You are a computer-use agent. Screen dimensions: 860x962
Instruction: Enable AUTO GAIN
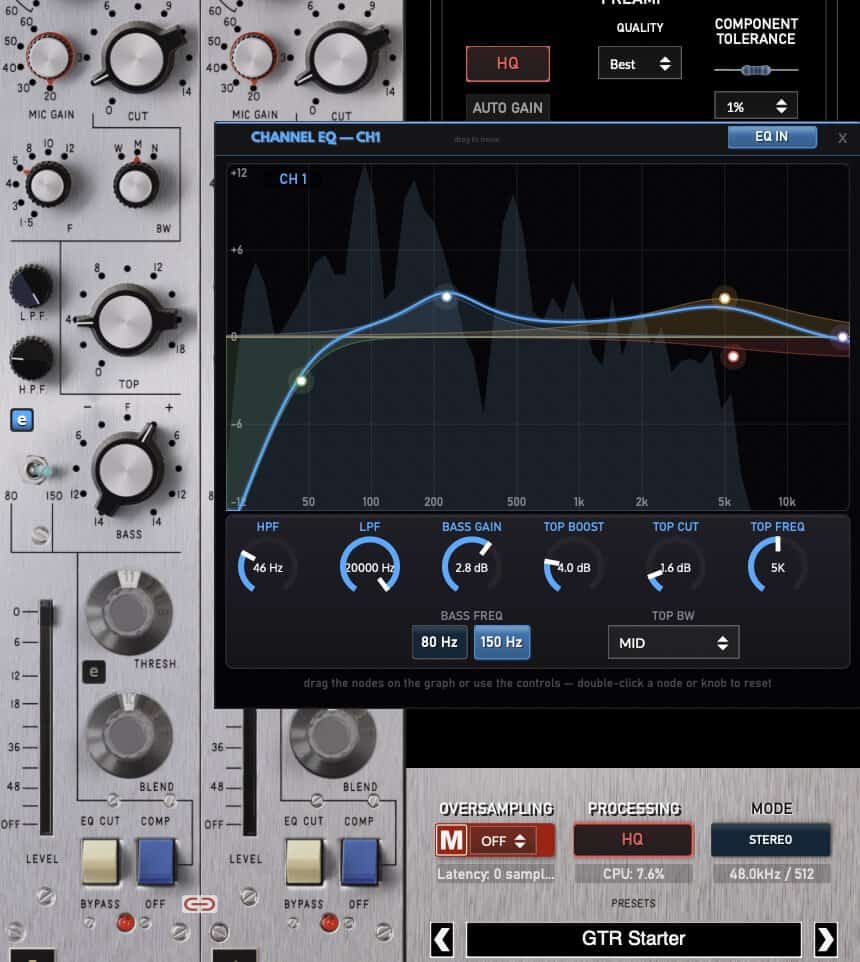click(x=507, y=108)
